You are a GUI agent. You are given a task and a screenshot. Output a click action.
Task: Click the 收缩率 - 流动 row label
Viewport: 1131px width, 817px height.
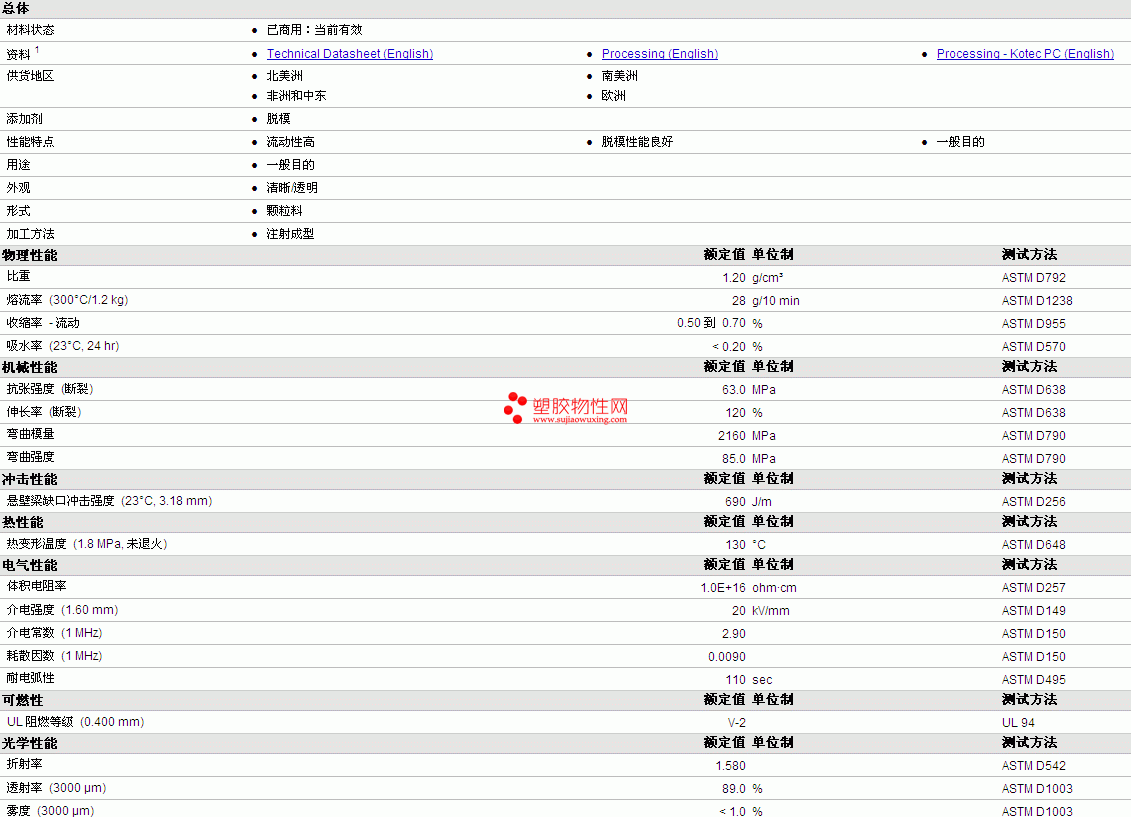43,322
